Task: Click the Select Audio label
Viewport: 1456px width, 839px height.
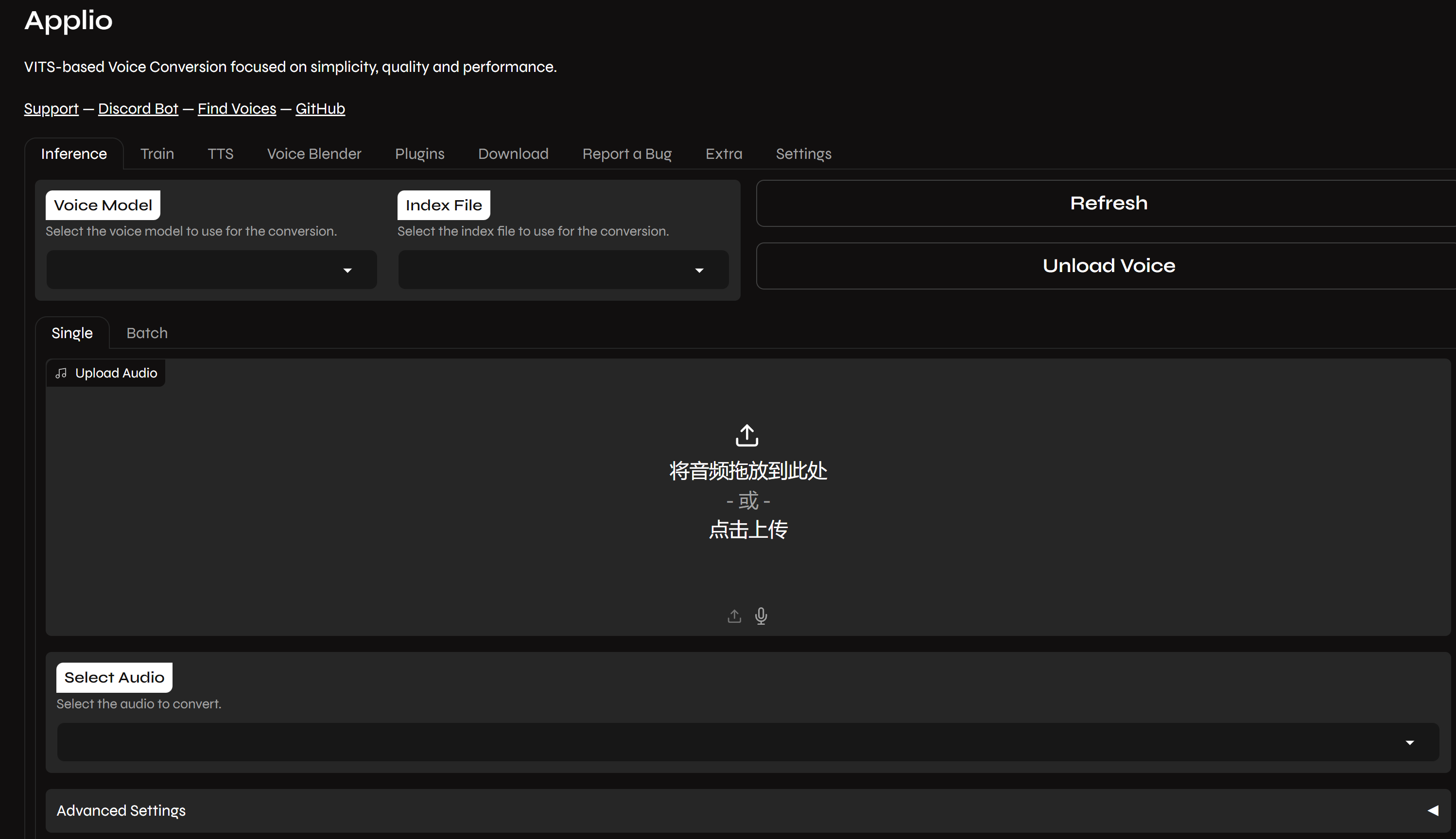Action: [x=114, y=678]
